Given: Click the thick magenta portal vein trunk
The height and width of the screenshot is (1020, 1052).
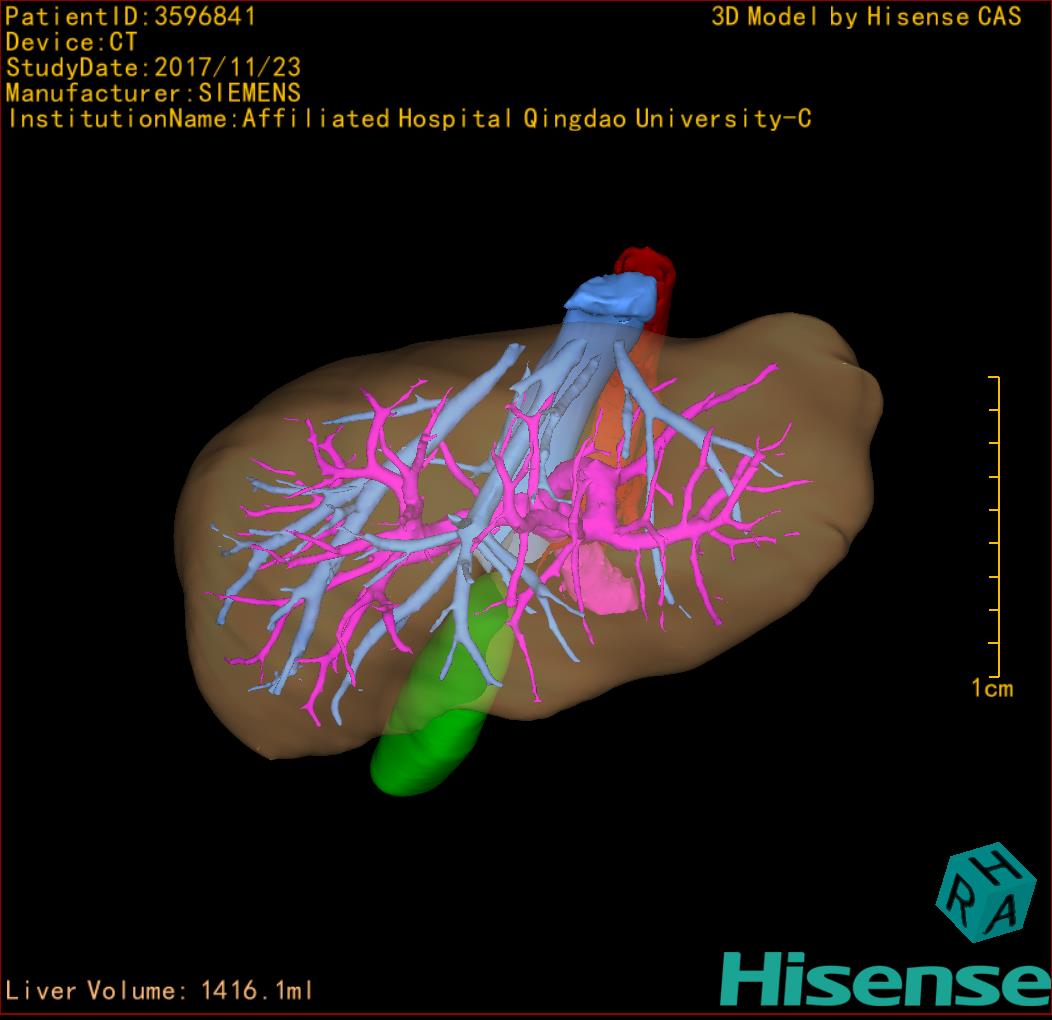Looking at the screenshot, I should point(580,490).
